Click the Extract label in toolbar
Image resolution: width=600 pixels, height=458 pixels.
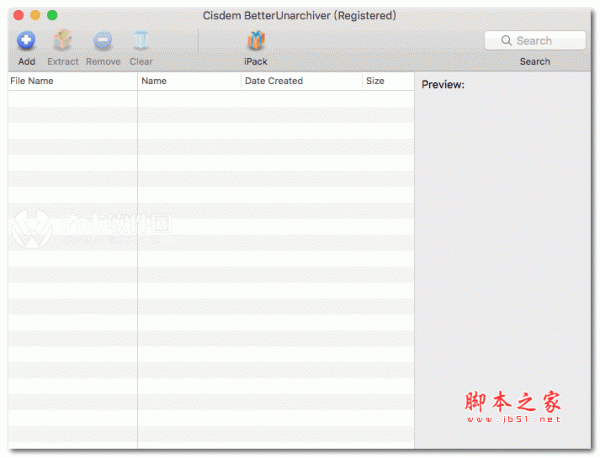pos(63,62)
